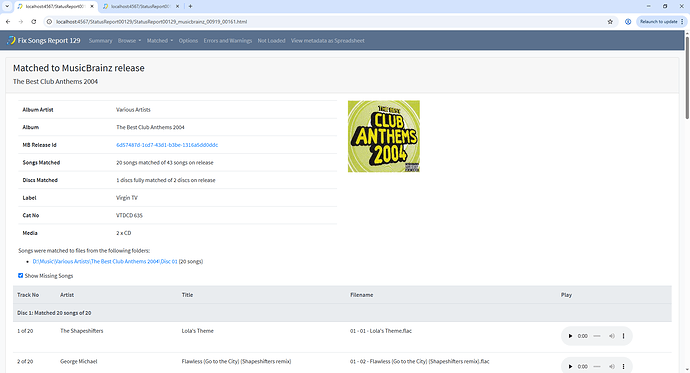Click the Lola's Theme playback progress slider
The image size is (690, 373).
tap(597, 336)
